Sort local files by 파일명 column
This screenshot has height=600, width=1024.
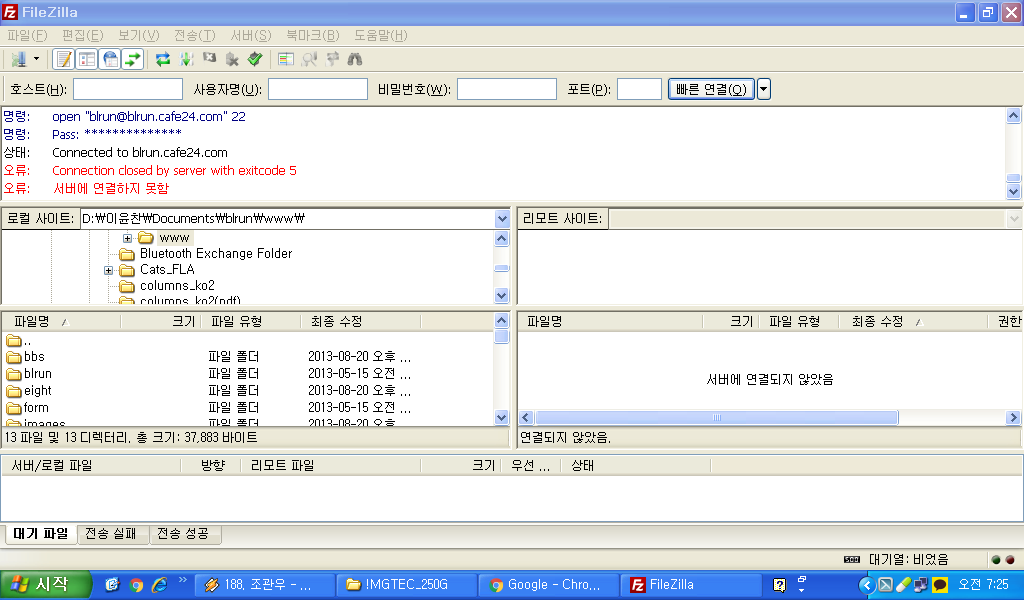[x=61, y=321]
